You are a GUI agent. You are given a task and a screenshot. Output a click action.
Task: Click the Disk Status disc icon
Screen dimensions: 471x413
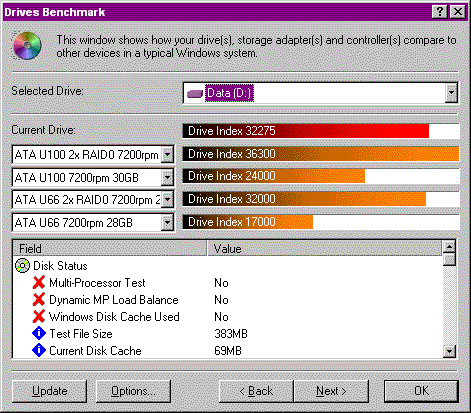coord(23,266)
